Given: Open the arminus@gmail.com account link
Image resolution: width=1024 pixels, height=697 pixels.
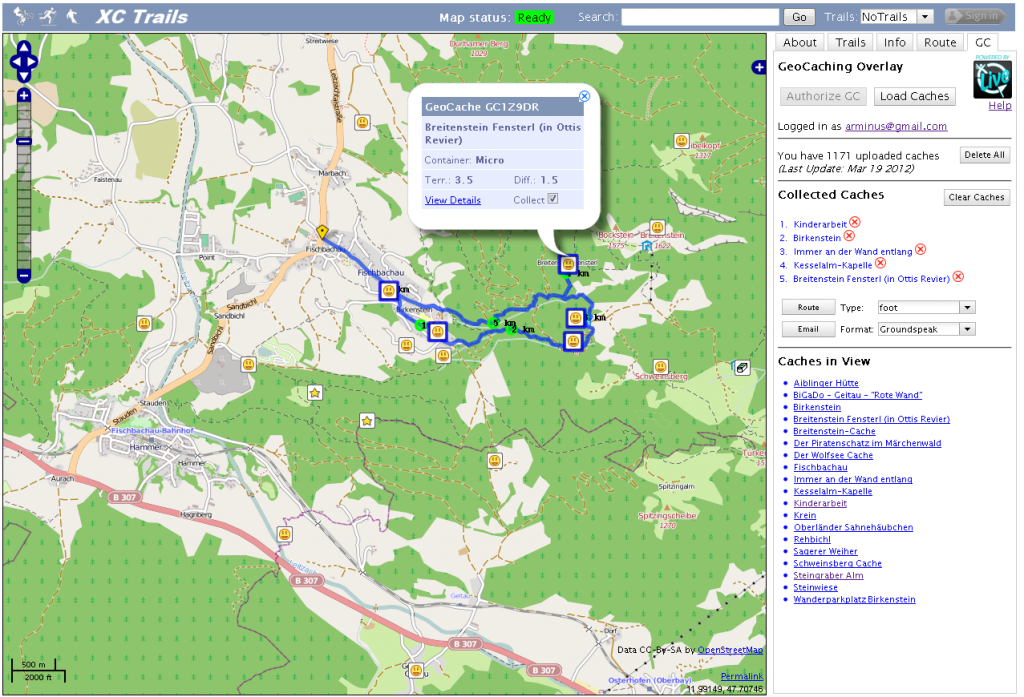Looking at the screenshot, I should (896, 126).
